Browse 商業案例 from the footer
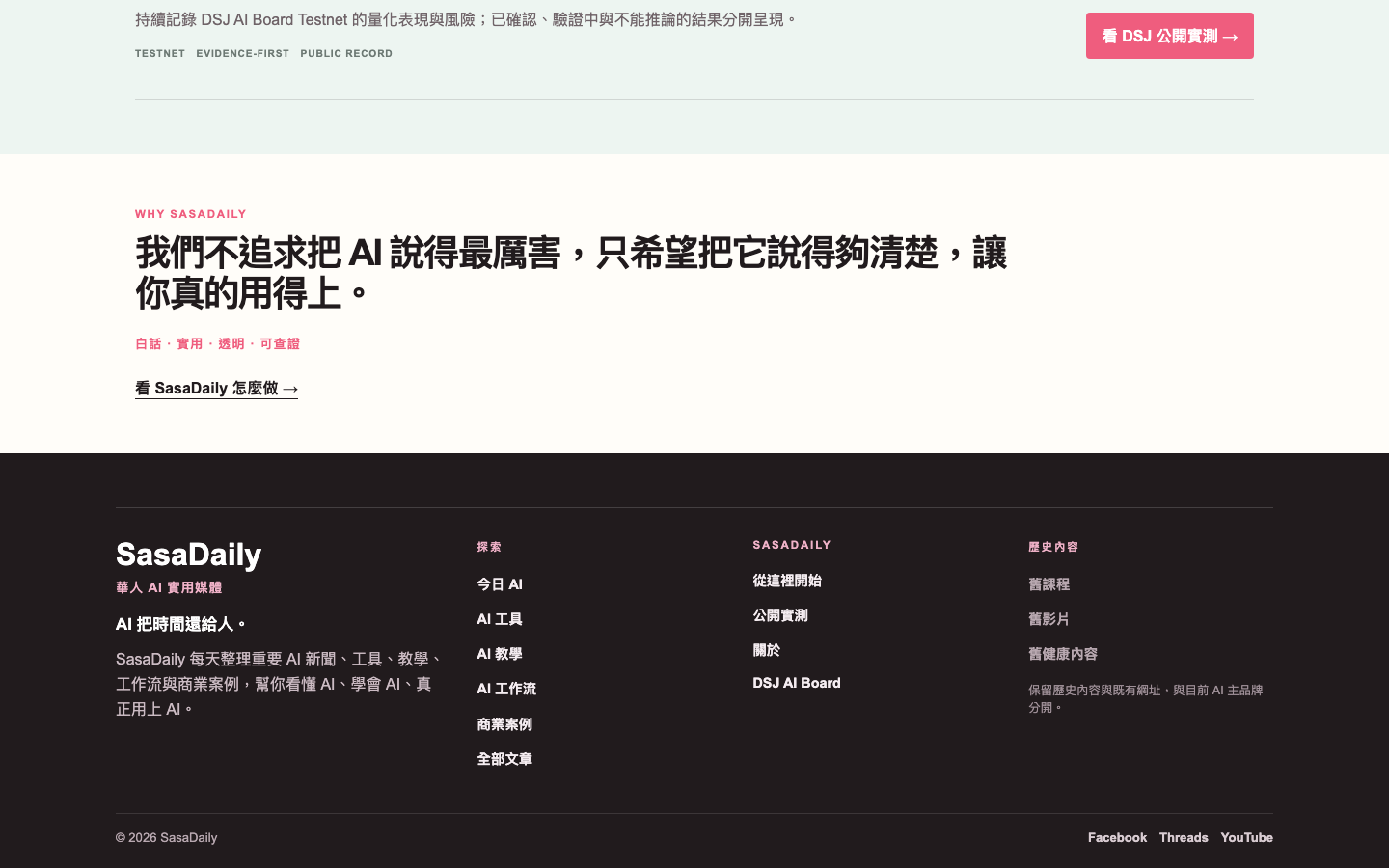 pos(504,724)
